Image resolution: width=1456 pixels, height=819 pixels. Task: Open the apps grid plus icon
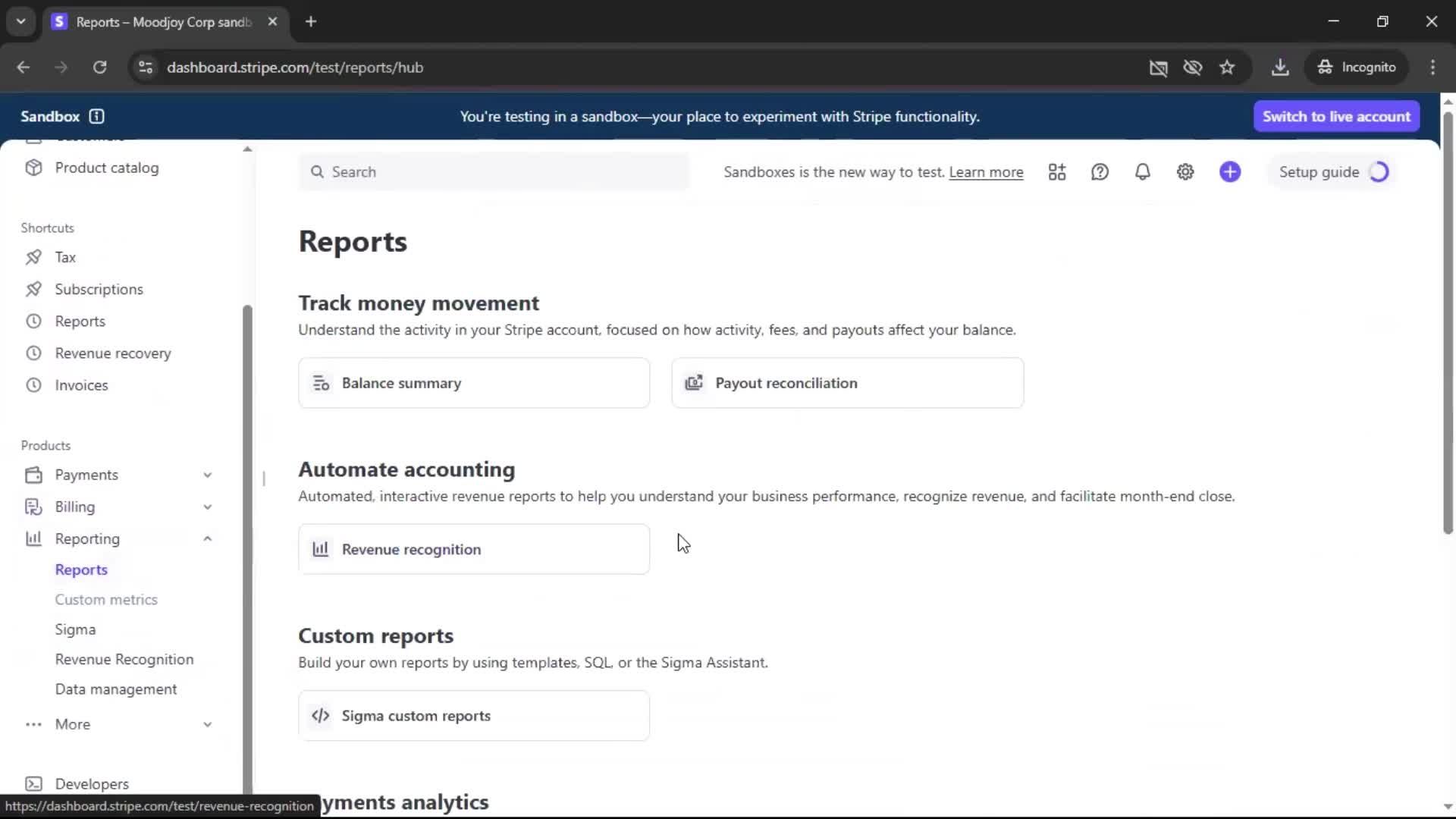(x=1057, y=172)
